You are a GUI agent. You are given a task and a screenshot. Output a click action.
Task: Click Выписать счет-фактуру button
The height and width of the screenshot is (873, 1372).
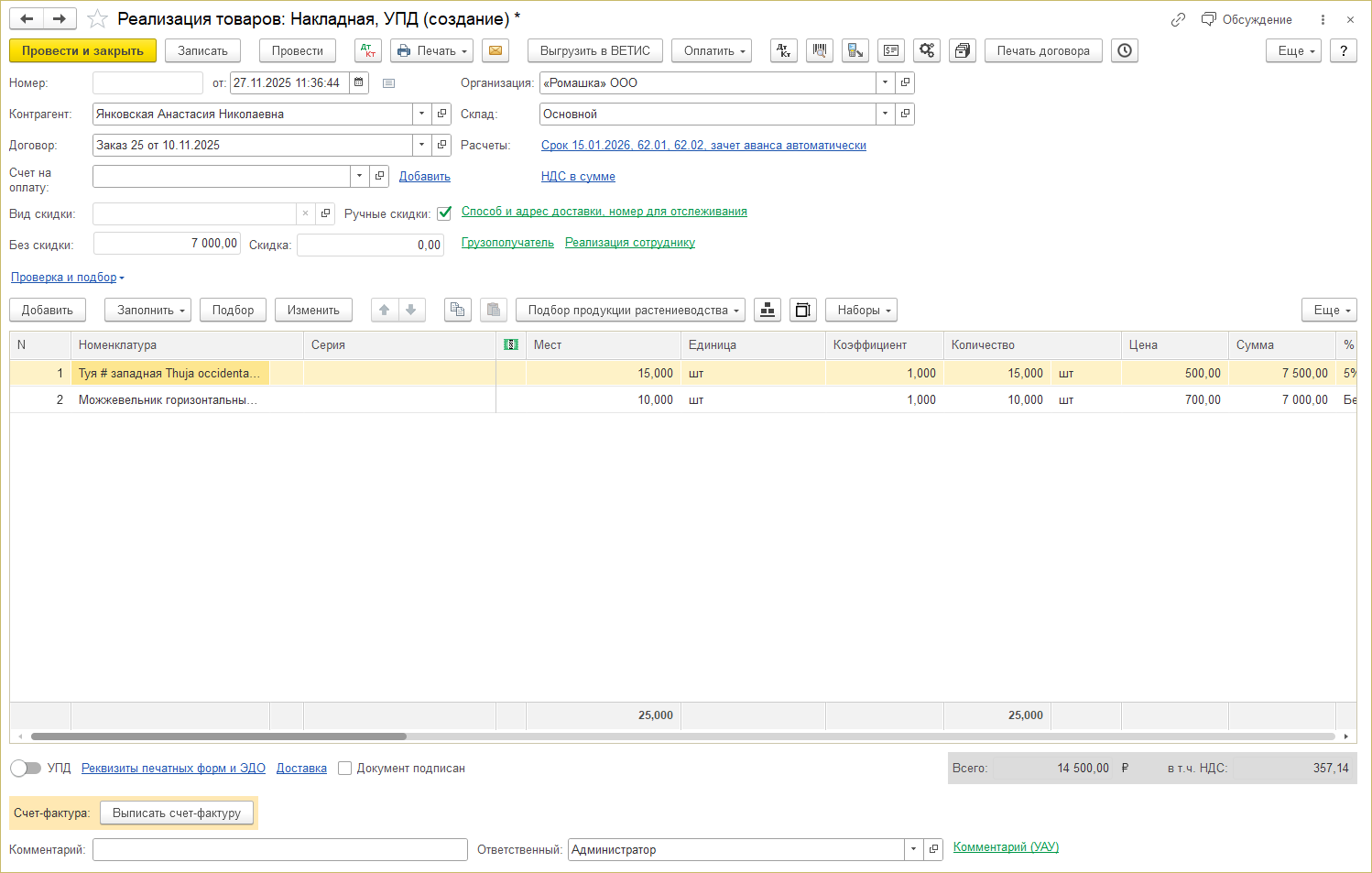[177, 813]
